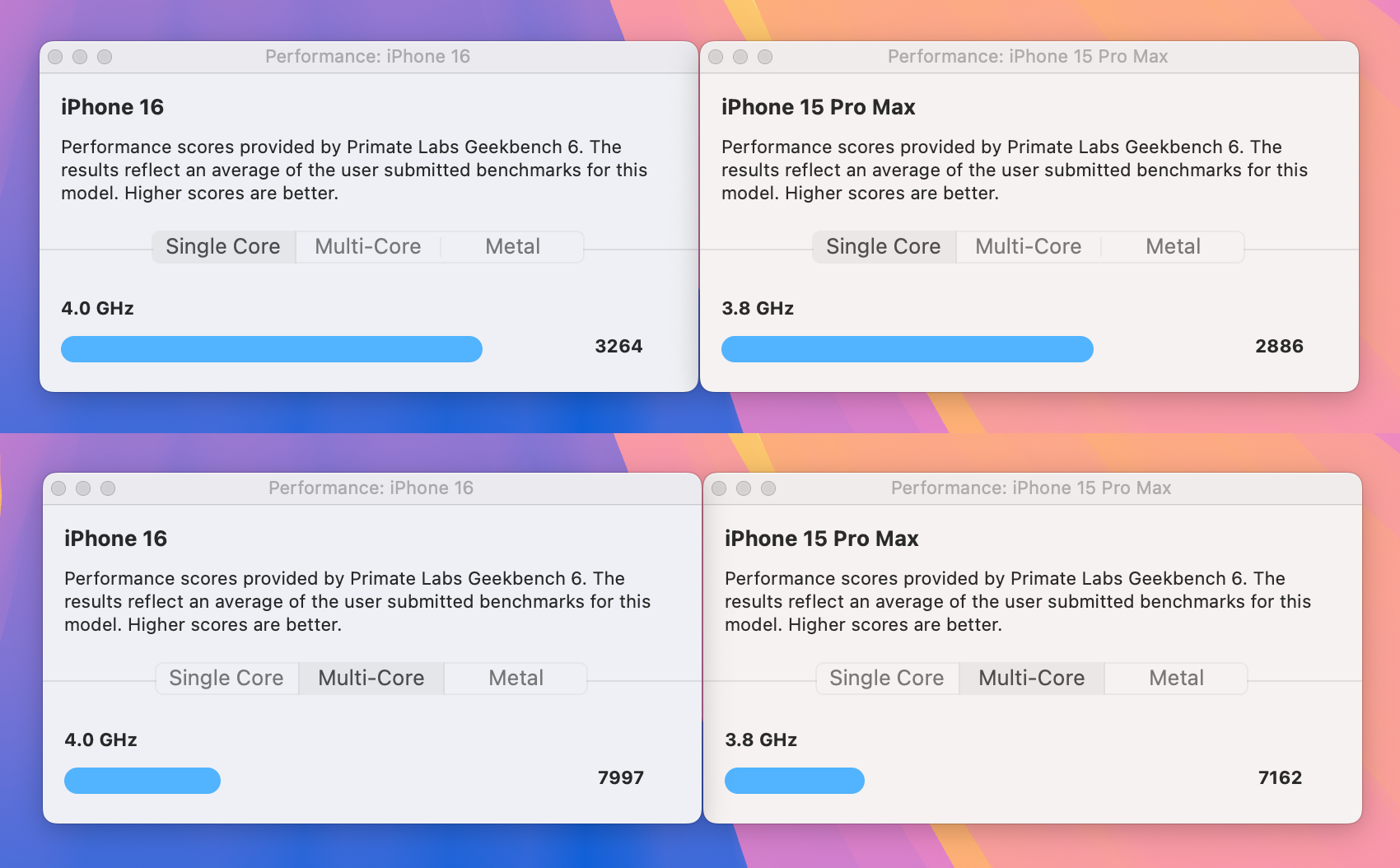Click Multi-Core tab above the 7997 score
Image resolution: width=1400 pixels, height=868 pixels.
(371, 679)
